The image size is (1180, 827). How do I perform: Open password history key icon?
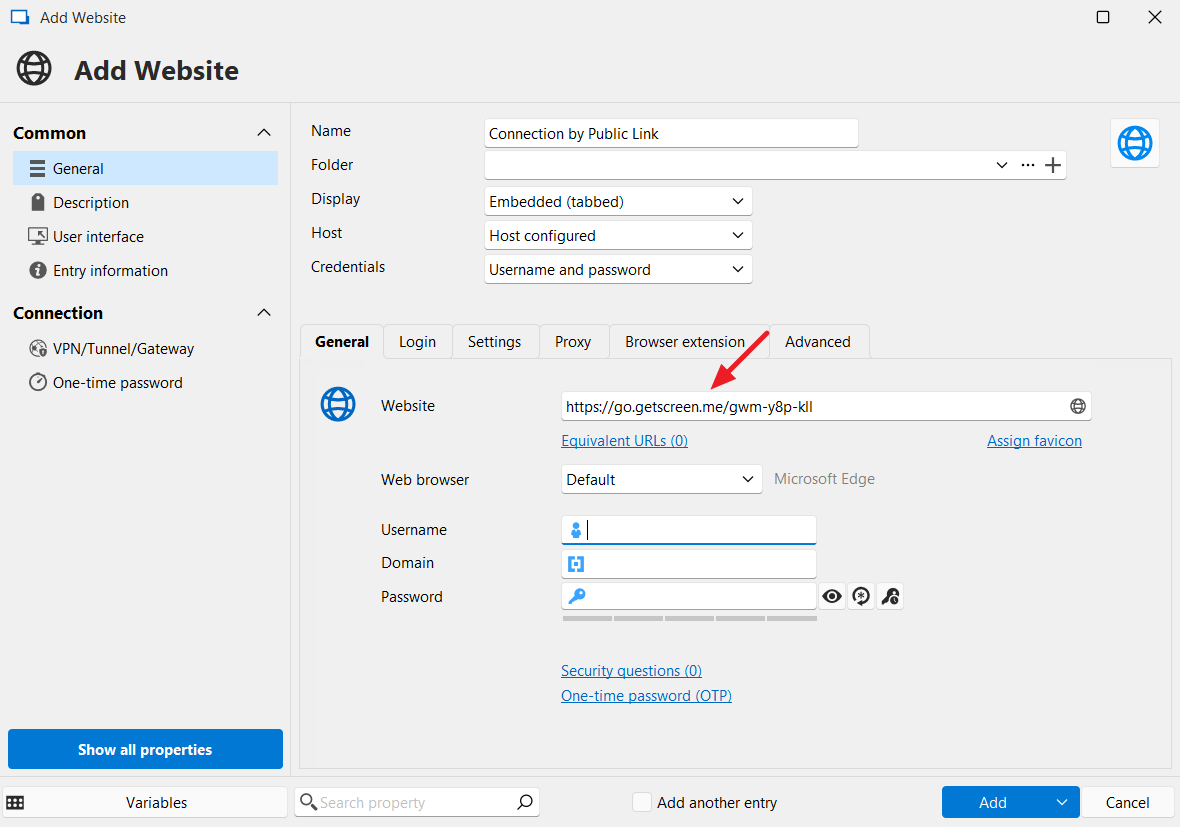[890, 597]
